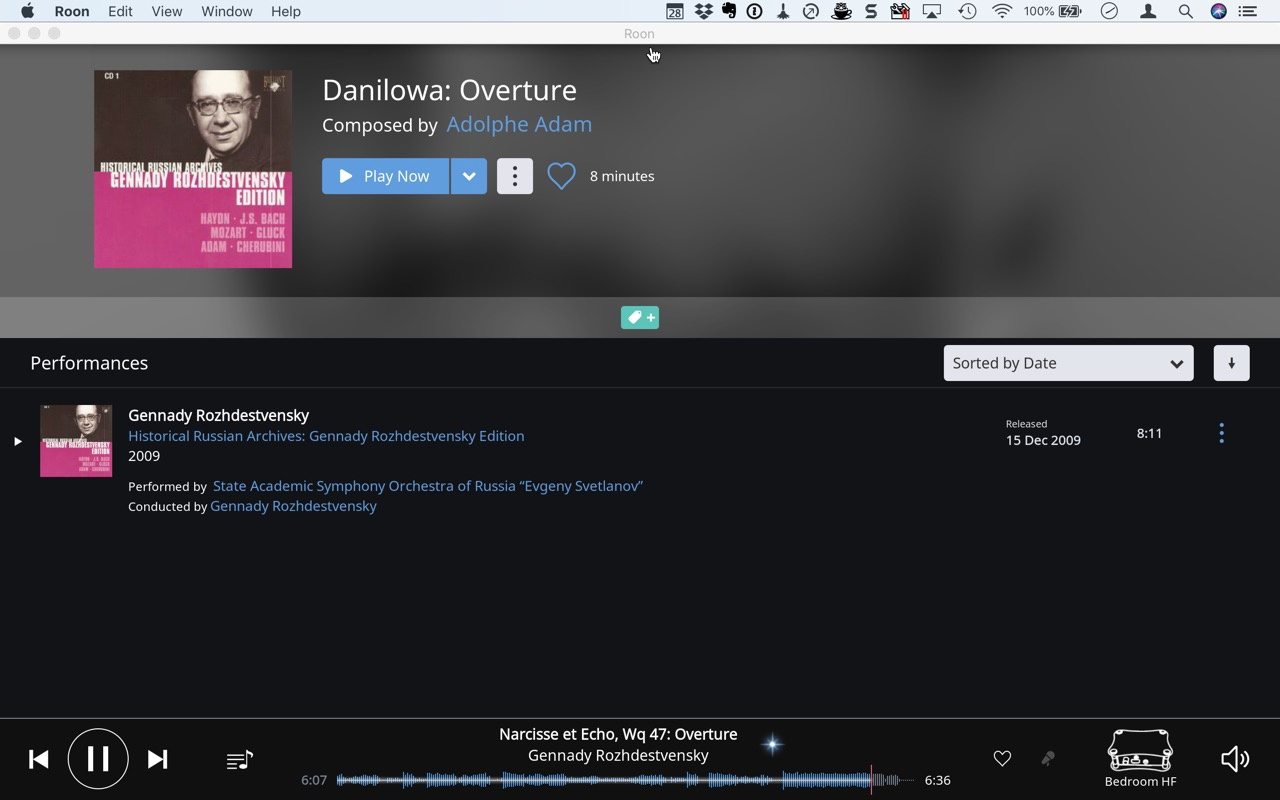This screenshot has width=1280, height=800.
Task: Click the 100% battery status indicator
Action: pos(1053,11)
